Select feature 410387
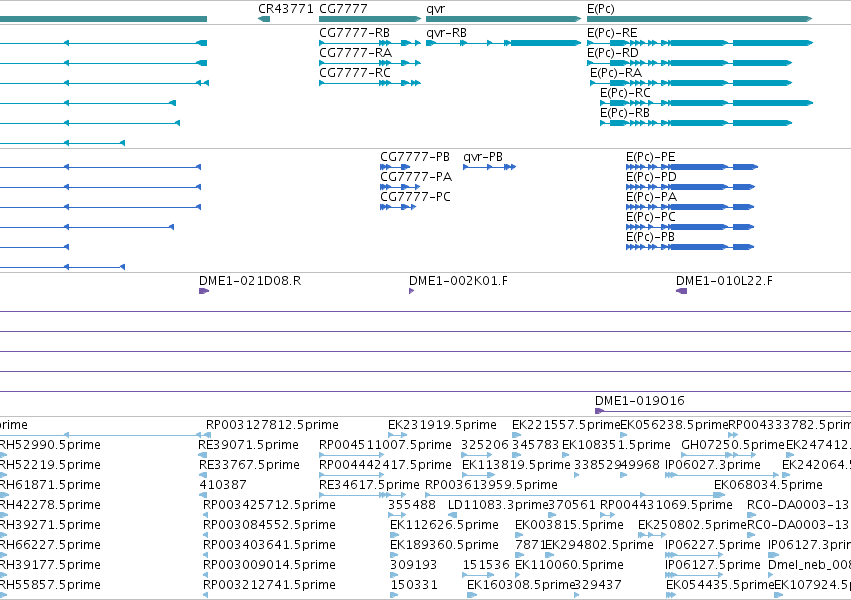Image resolution: width=851 pixels, height=600 pixels. (x=223, y=485)
